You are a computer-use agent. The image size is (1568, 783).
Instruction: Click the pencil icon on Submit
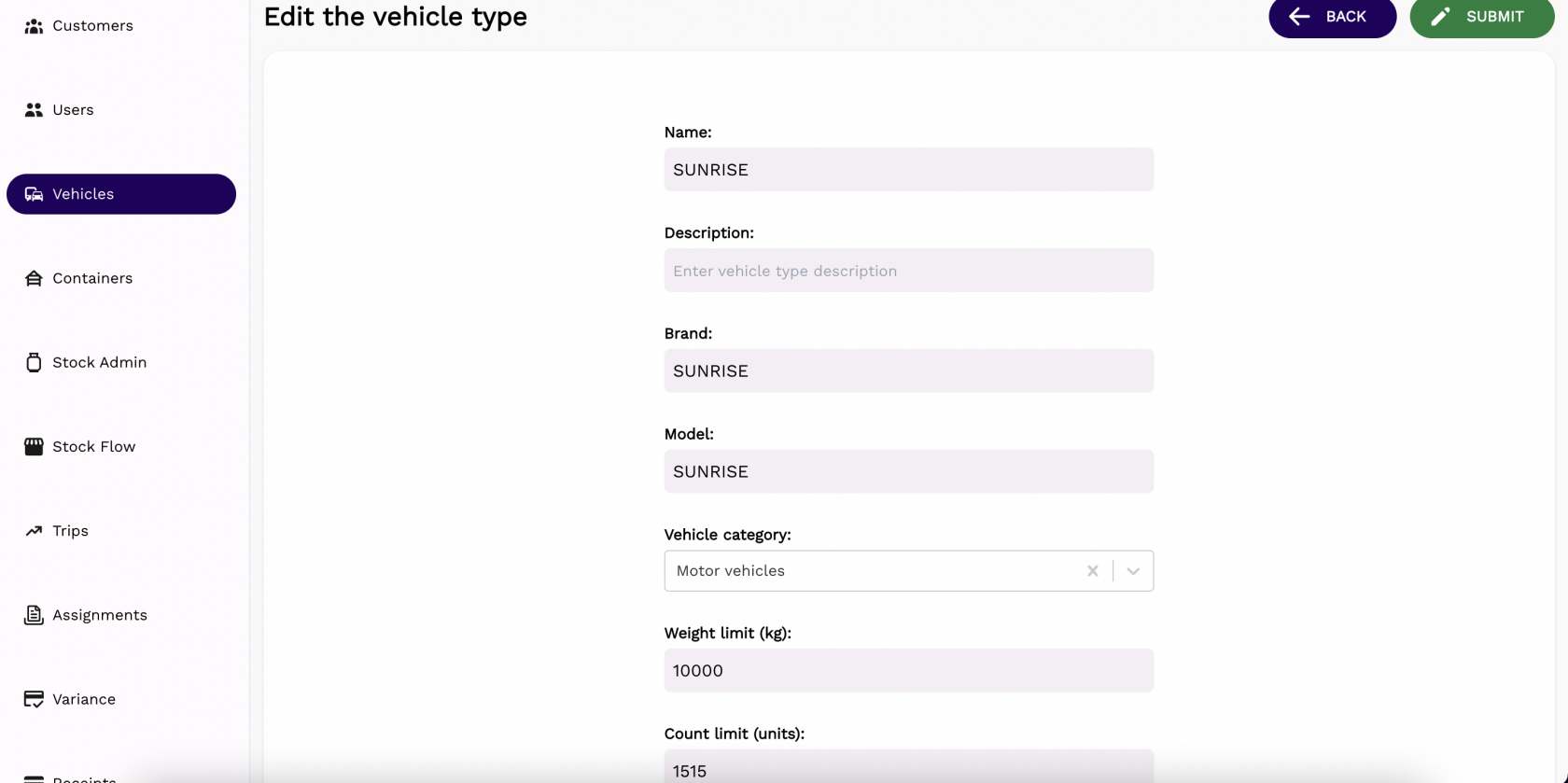pyautogui.click(x=1440, y=17)
